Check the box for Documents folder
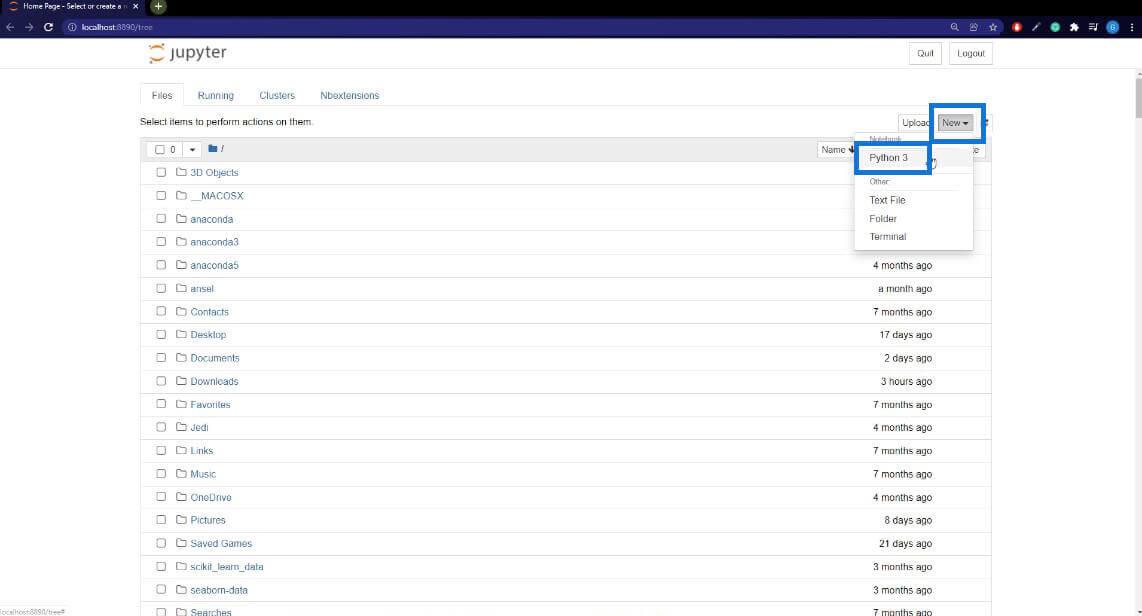This screenshot has height=616, width=1142. tap(161, 358)
